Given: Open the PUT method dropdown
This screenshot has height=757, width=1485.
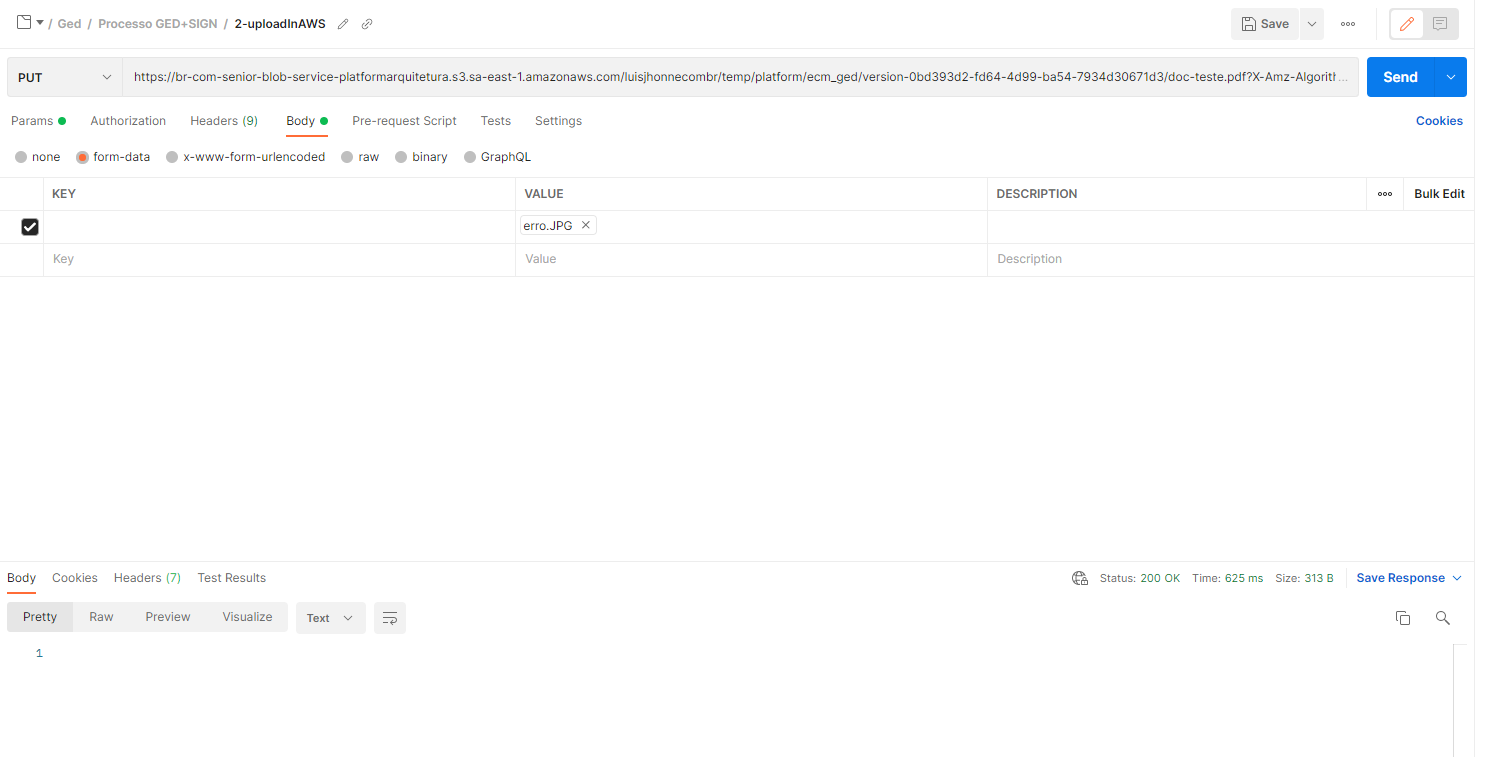Looking at the screenshot, I should click(65, 77).
